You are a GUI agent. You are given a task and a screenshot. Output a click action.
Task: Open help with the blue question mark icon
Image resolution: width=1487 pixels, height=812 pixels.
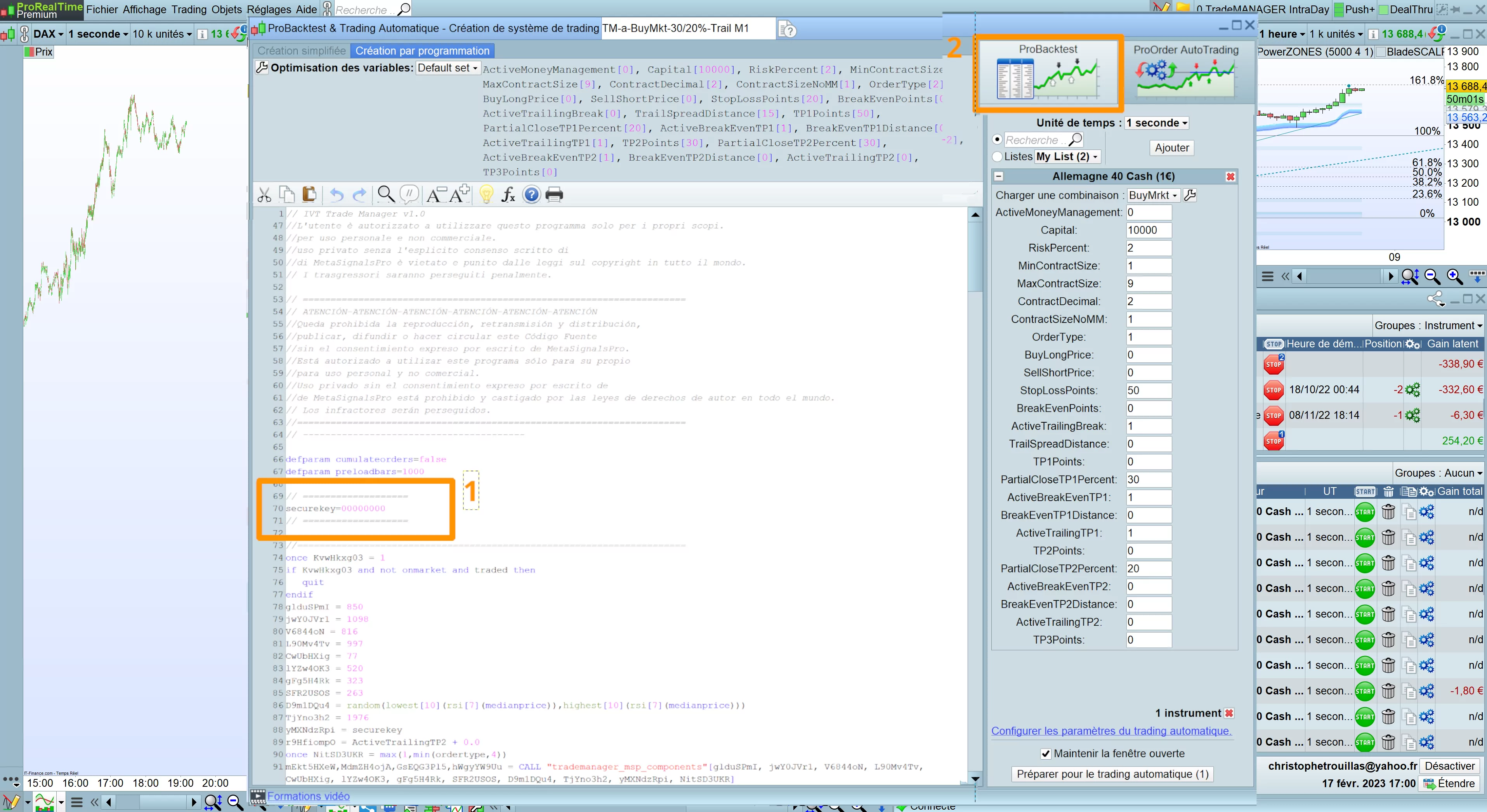click(531, 195)
